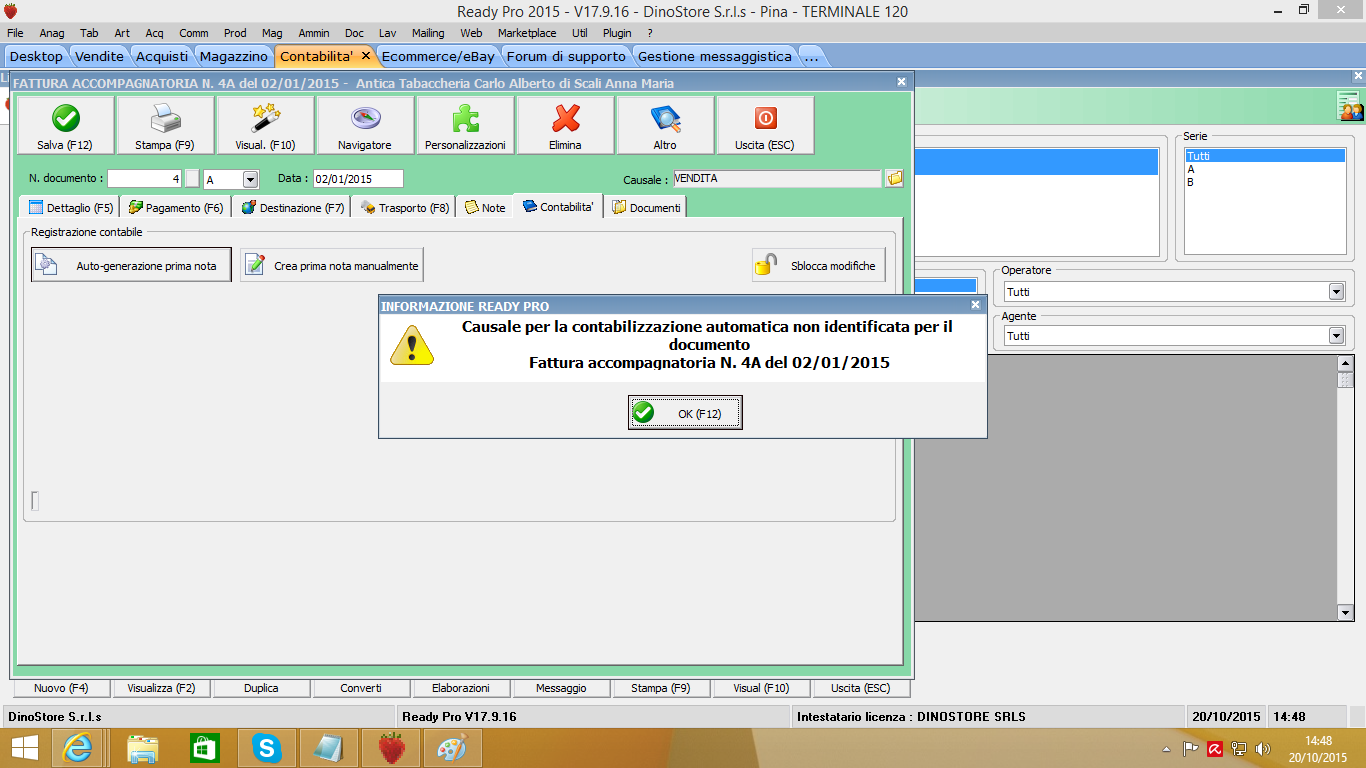Preview with the toolbar's Visual. (F10) wand icon
The height and width of the screenshot is (768, 1366).
coord(265,125)
